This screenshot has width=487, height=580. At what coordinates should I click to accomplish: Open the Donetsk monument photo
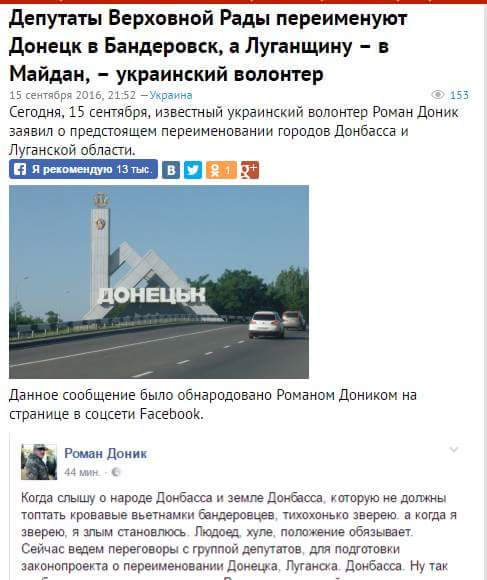[159, 282]
